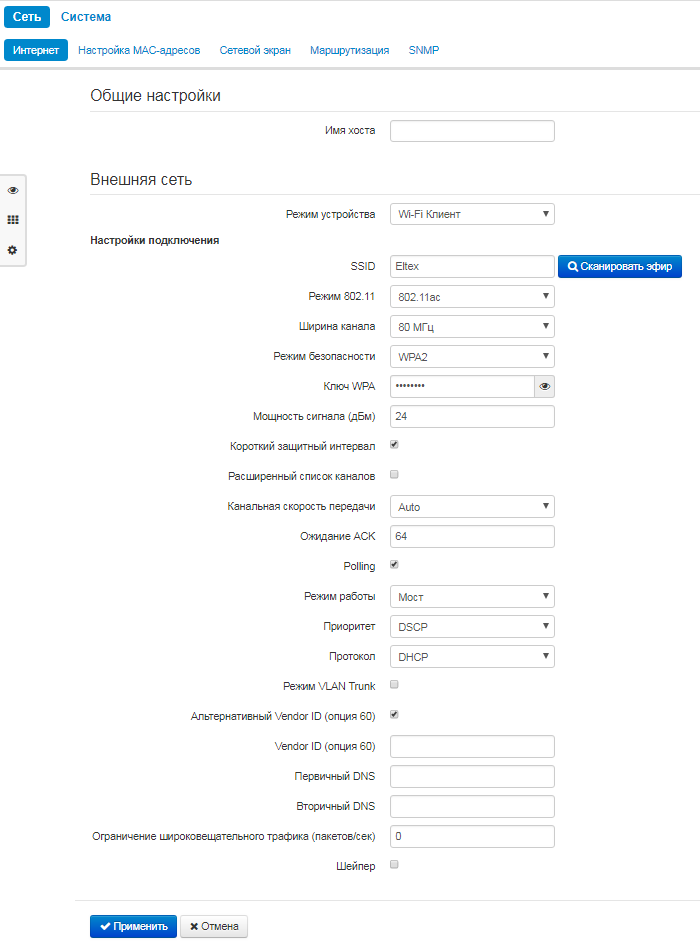
Task: Click the Сканировать эфир button
Action: pyautogui.click(x=620, y=266)
